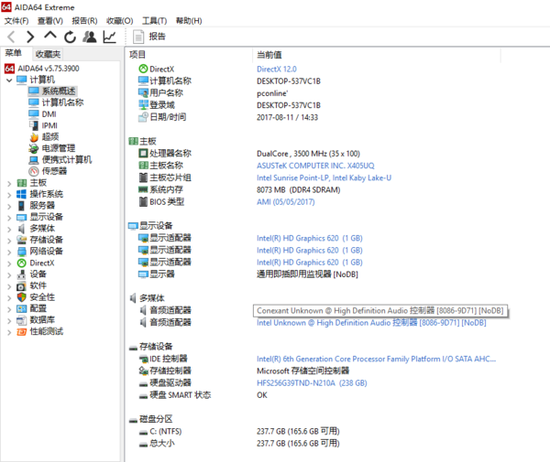Select the 传感器 gauge icon
The image size is (550, 462).
34,171
